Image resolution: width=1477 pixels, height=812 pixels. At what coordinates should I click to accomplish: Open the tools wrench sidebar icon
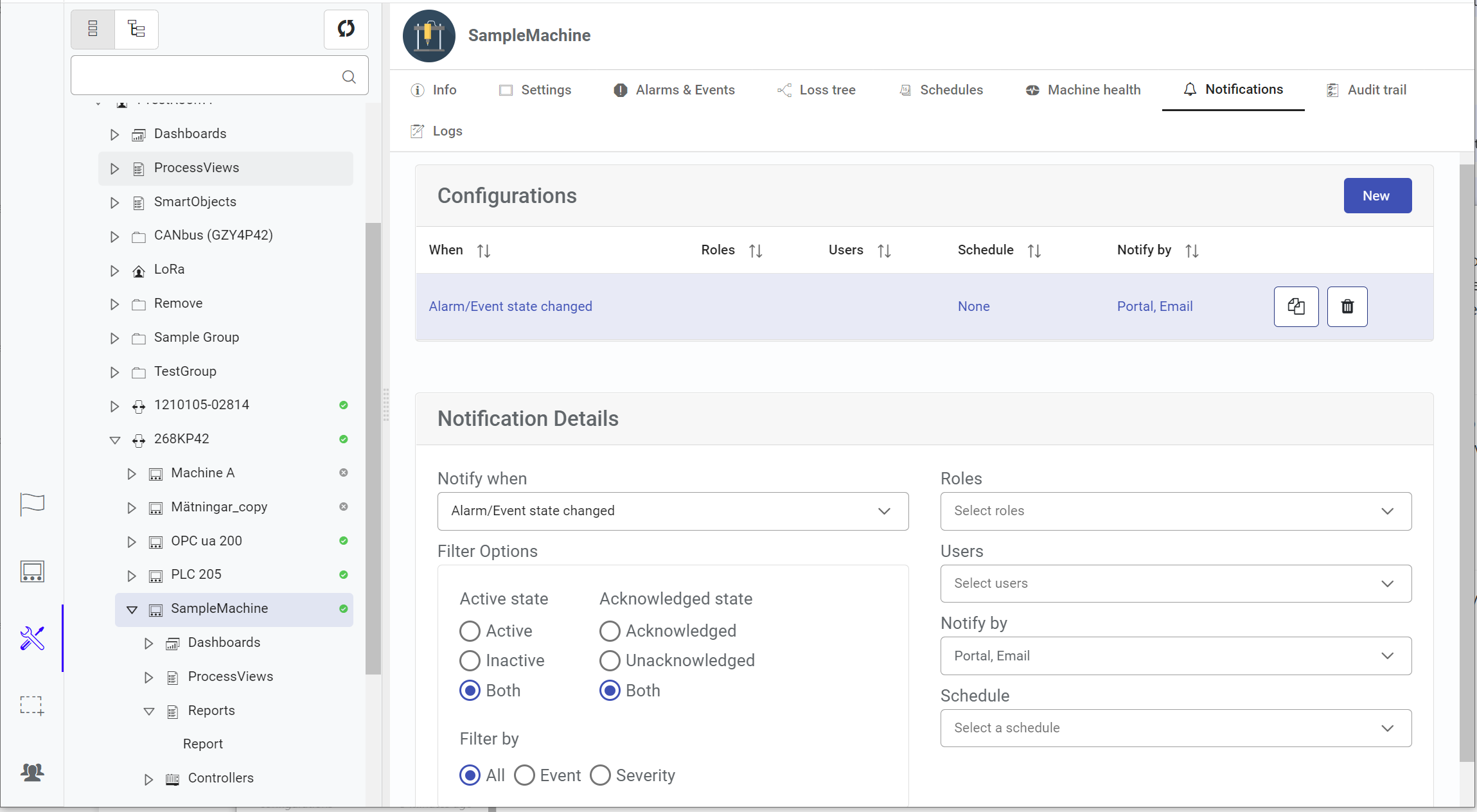32,638
